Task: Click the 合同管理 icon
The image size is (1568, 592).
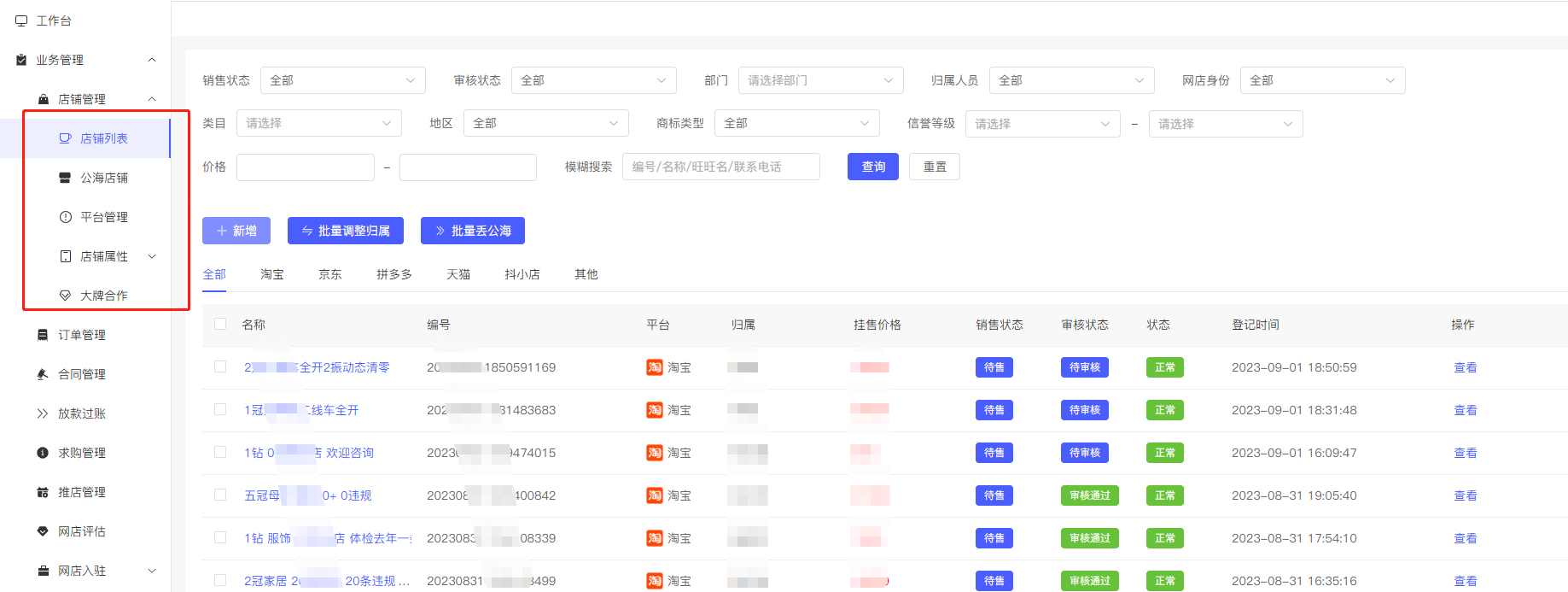Action: click(x=43, y=374)
